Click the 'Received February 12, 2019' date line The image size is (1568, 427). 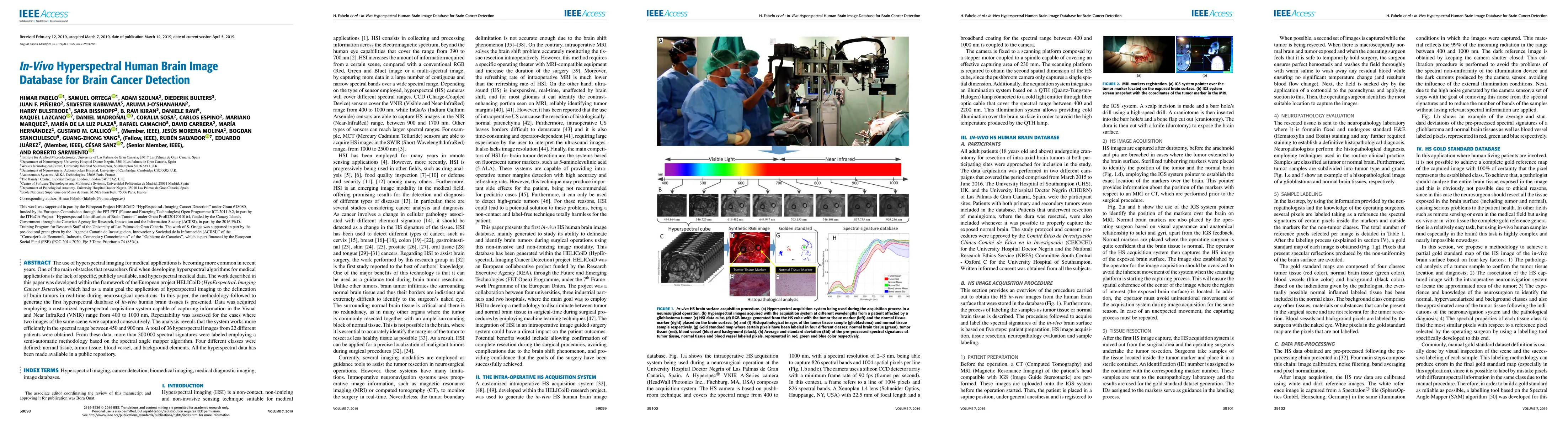127,37
